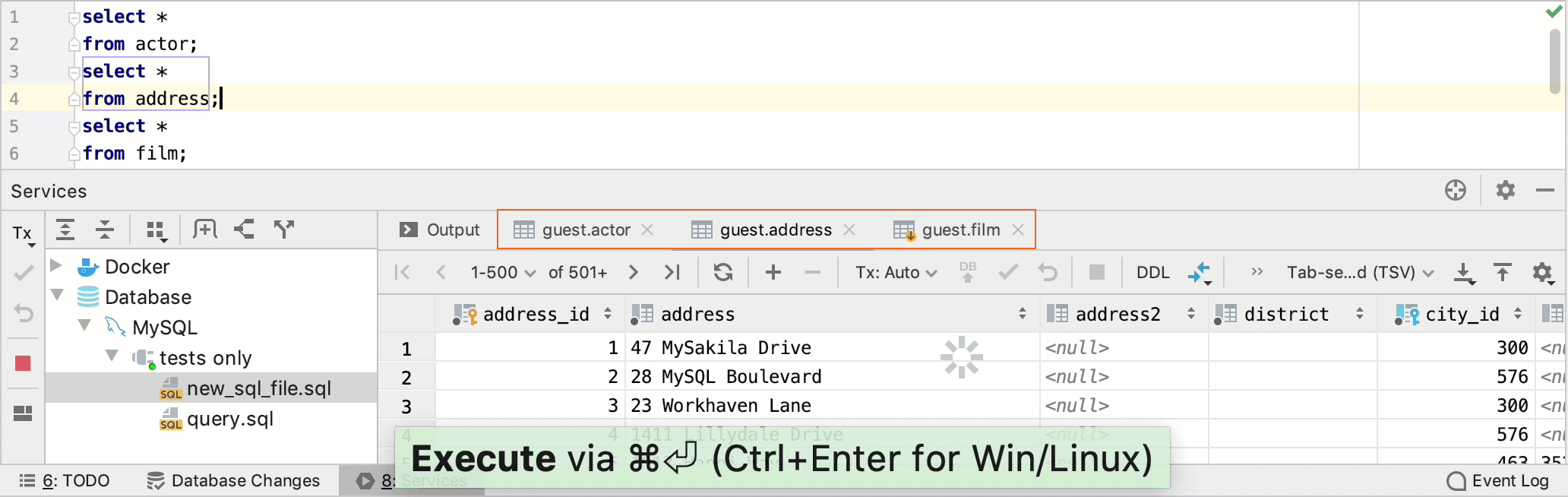The height and width of the screenshot is (497, 1568).
Task: Switch to the Output tab
Action: (453, 230)
